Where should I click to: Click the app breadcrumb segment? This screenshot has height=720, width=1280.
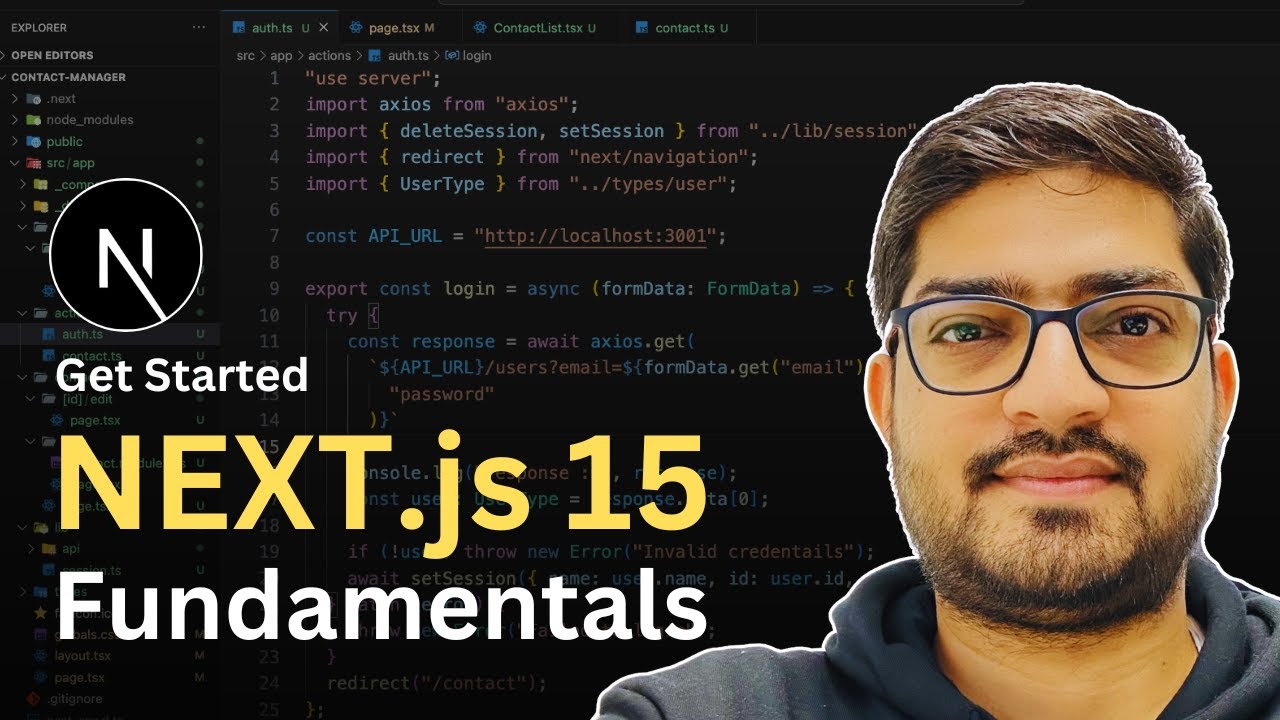[x=281, y=56]
